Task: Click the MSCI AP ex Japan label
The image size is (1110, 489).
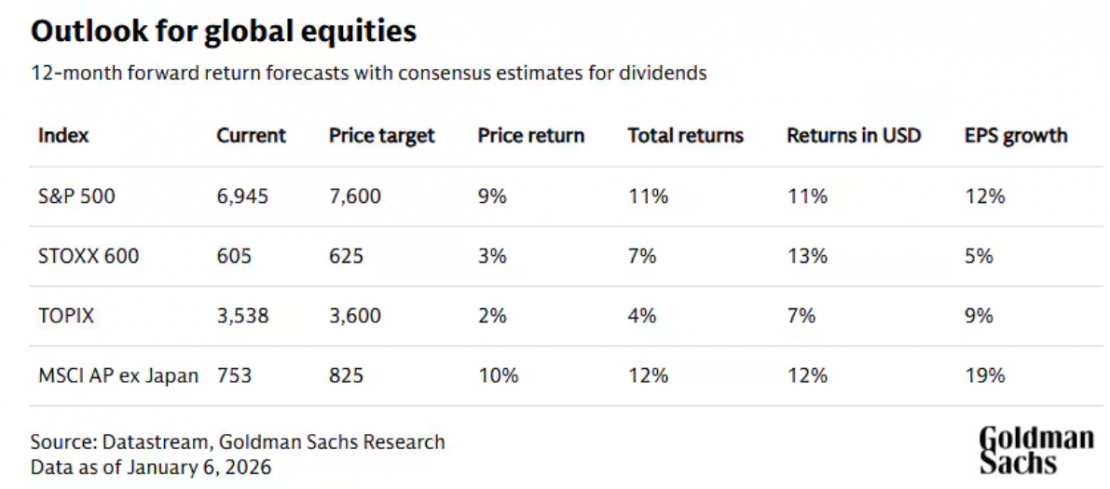Action: click(x=118, y=376)
